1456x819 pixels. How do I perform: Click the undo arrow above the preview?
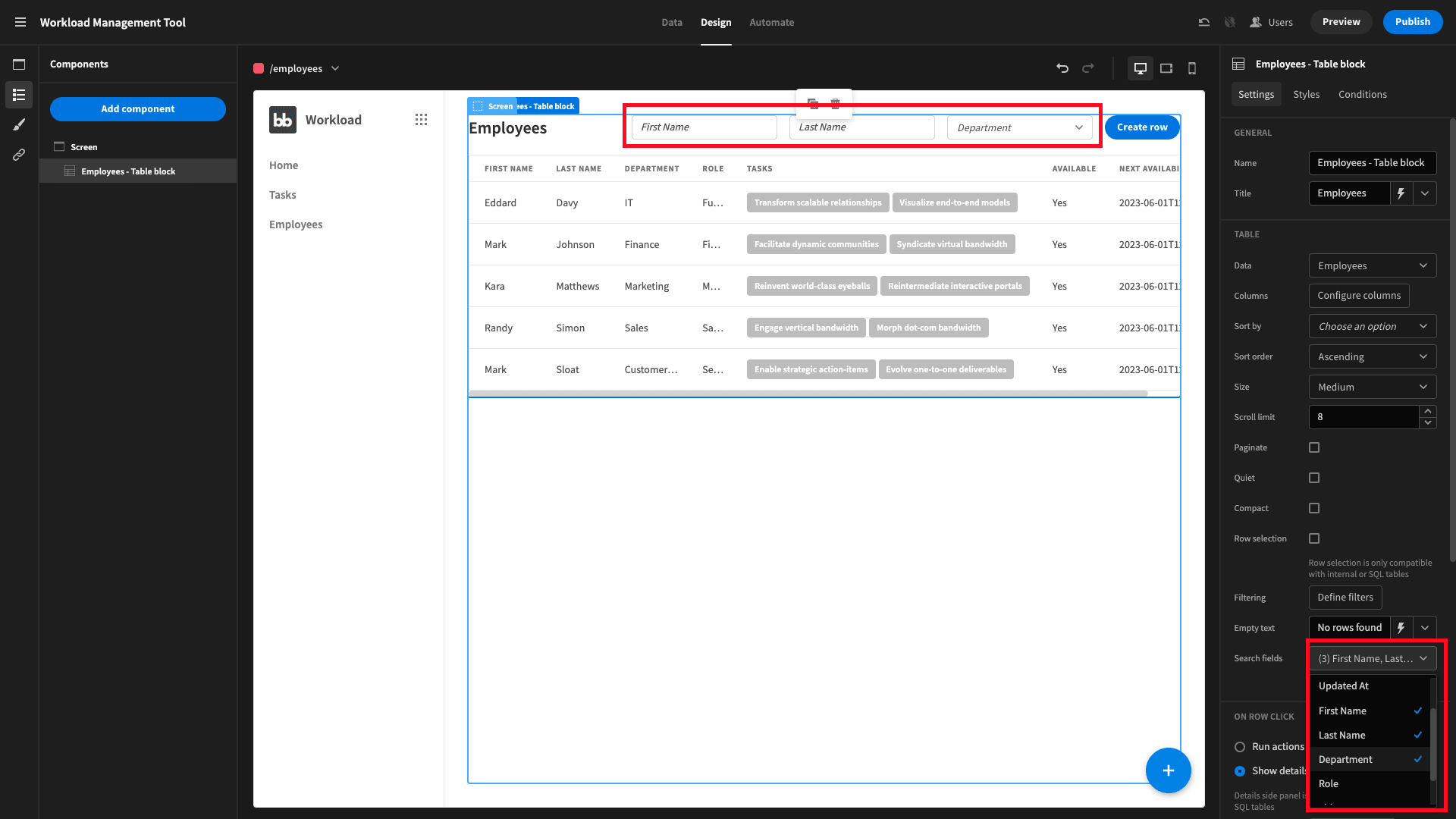tap(1062, 68)
